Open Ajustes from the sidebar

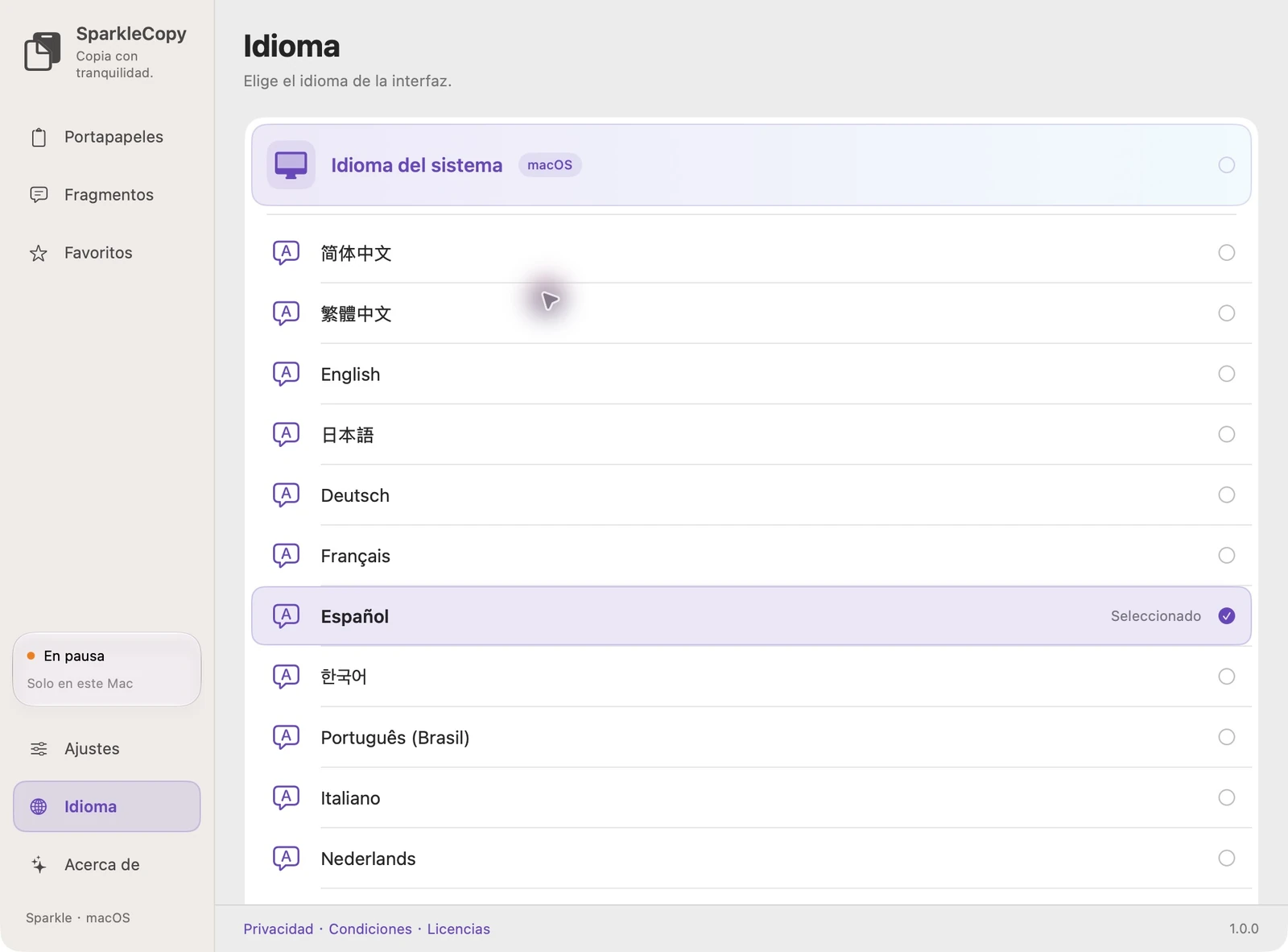(107, 749)
